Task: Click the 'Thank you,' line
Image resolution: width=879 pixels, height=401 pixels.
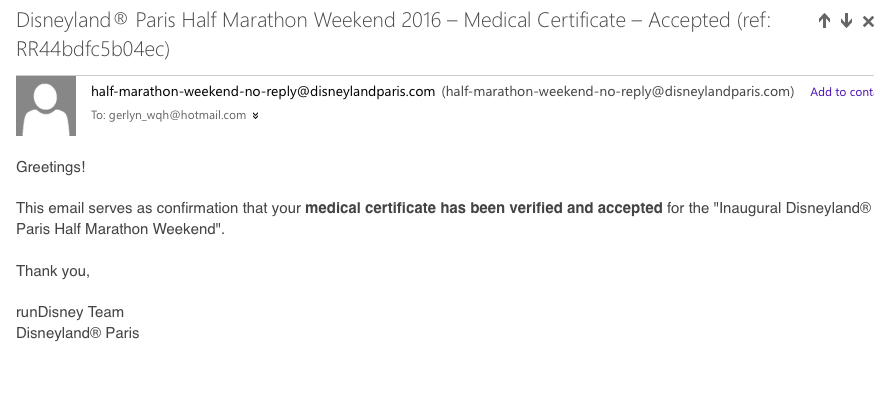Action: (x=53, y=271)
